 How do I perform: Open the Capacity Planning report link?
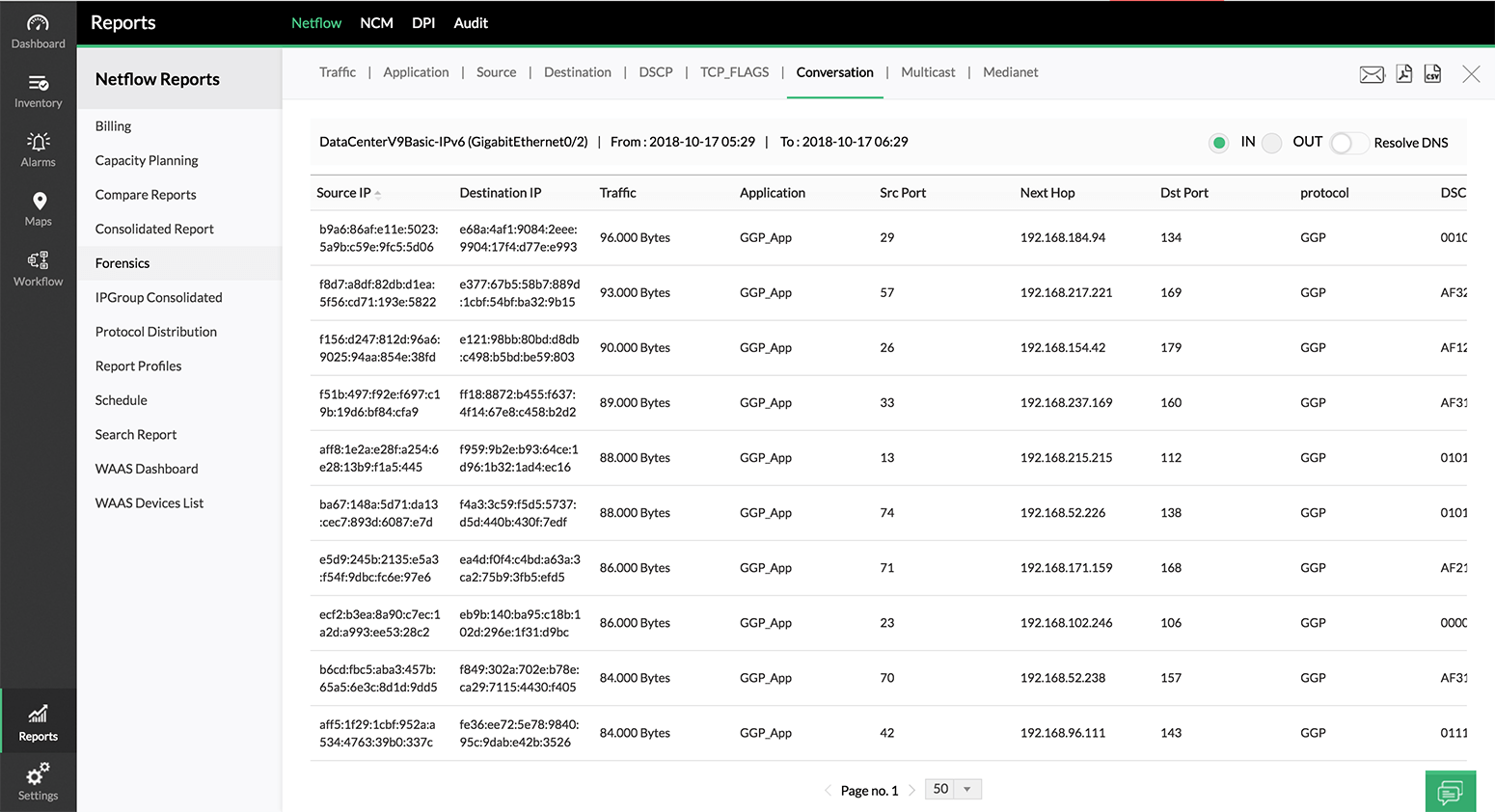(147, 160)
